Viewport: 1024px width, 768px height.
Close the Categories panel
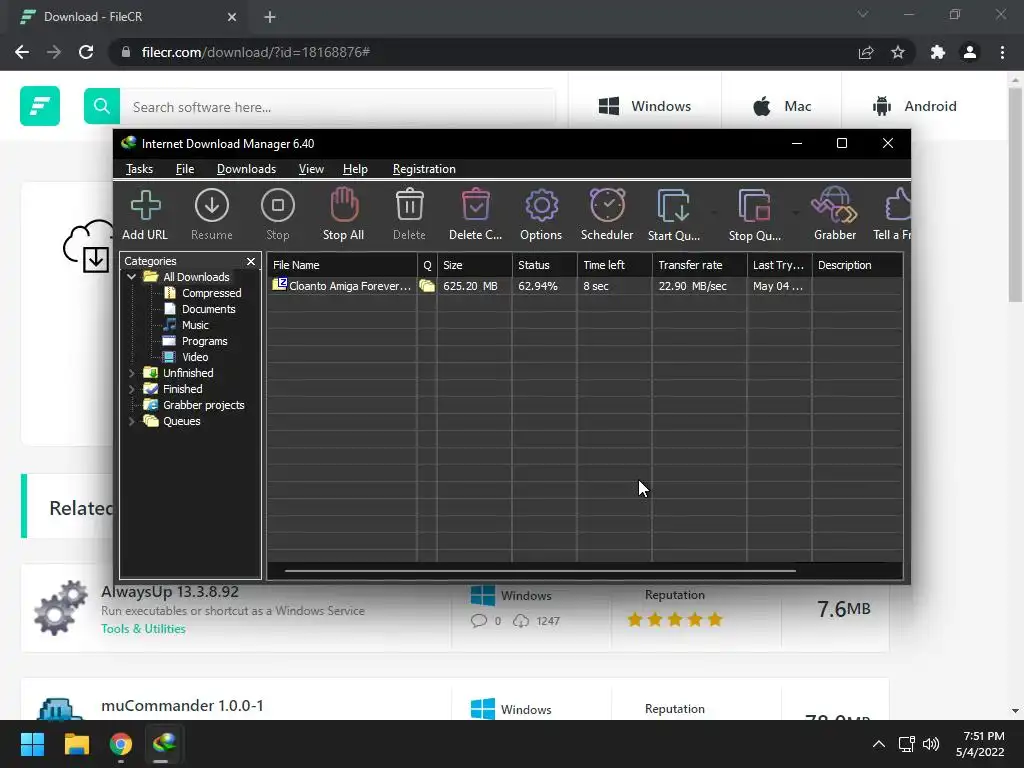[x=251, y=261]
